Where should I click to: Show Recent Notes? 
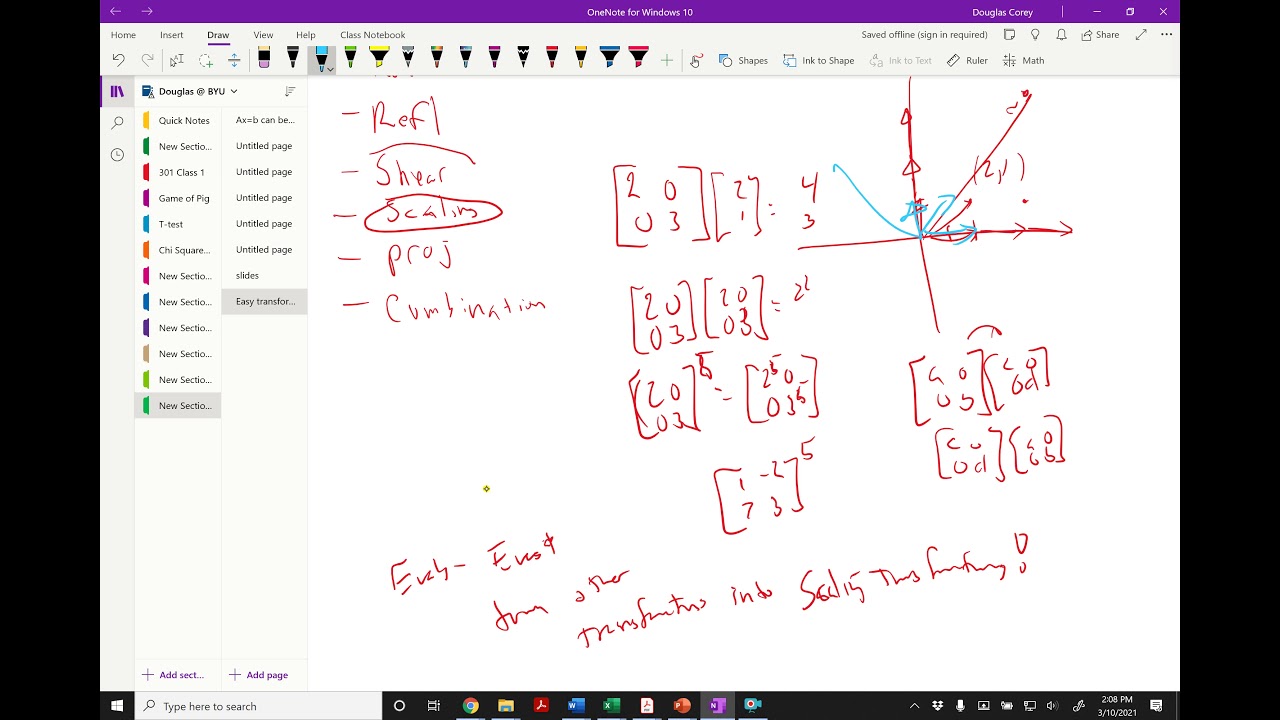pos(117,155)
